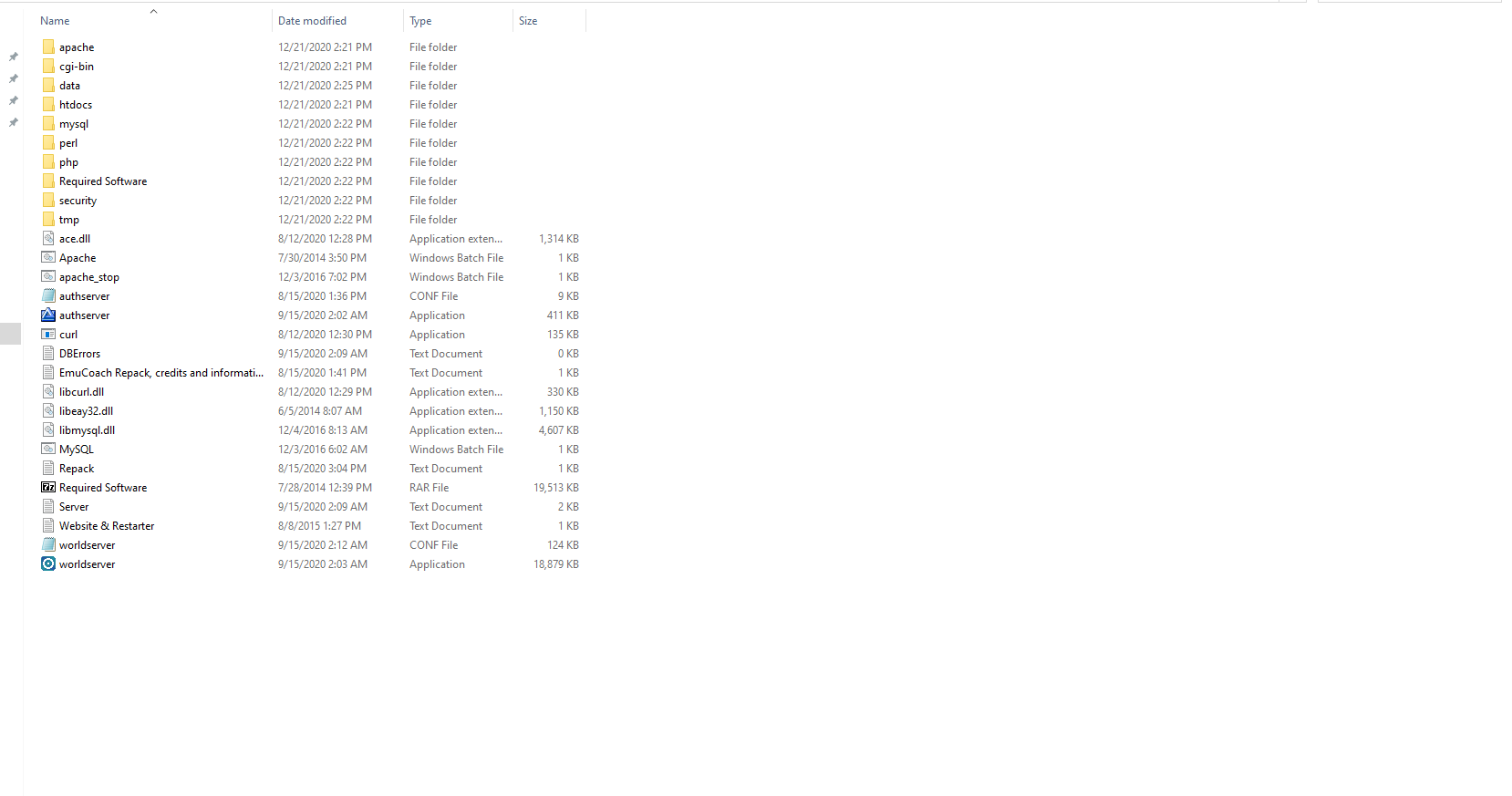Sort by the Name column header

pyautogui.click(x=55, y=21)
